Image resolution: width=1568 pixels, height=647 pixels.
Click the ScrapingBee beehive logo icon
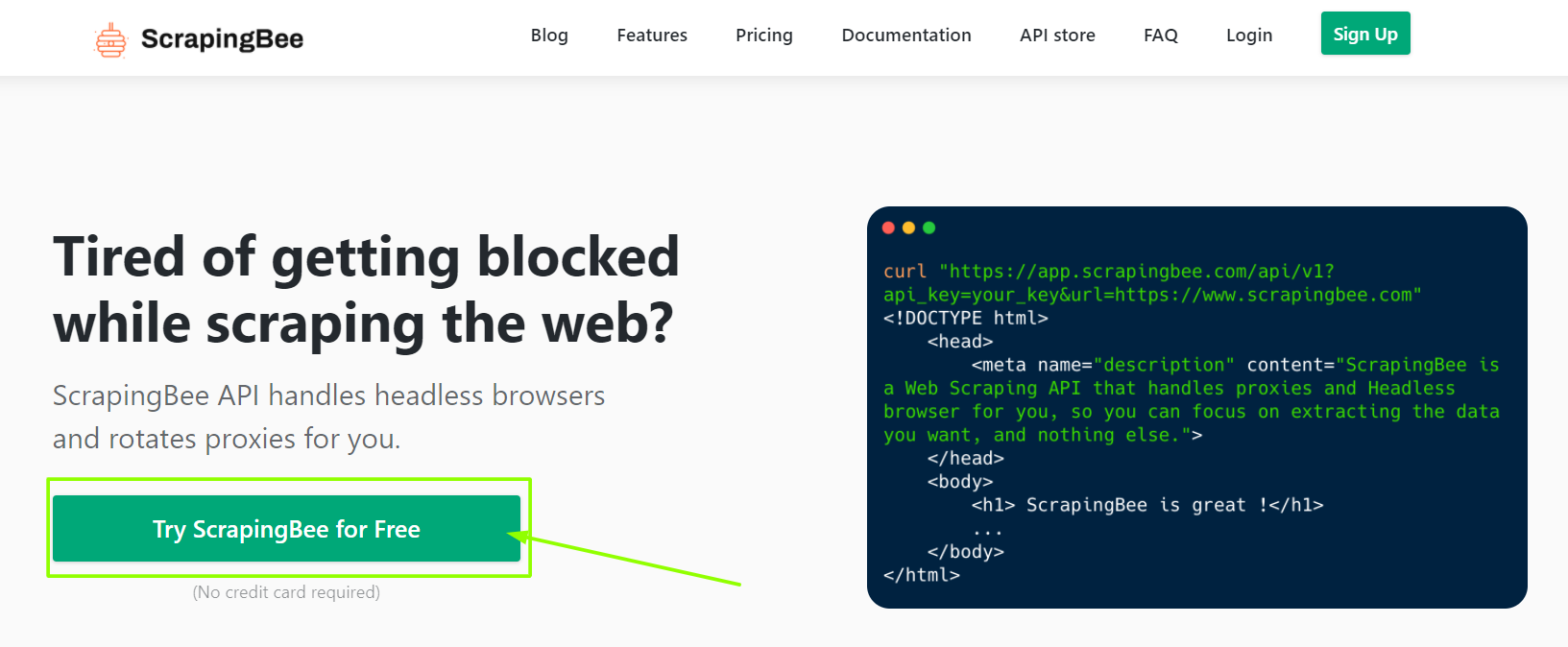[110, 39]
